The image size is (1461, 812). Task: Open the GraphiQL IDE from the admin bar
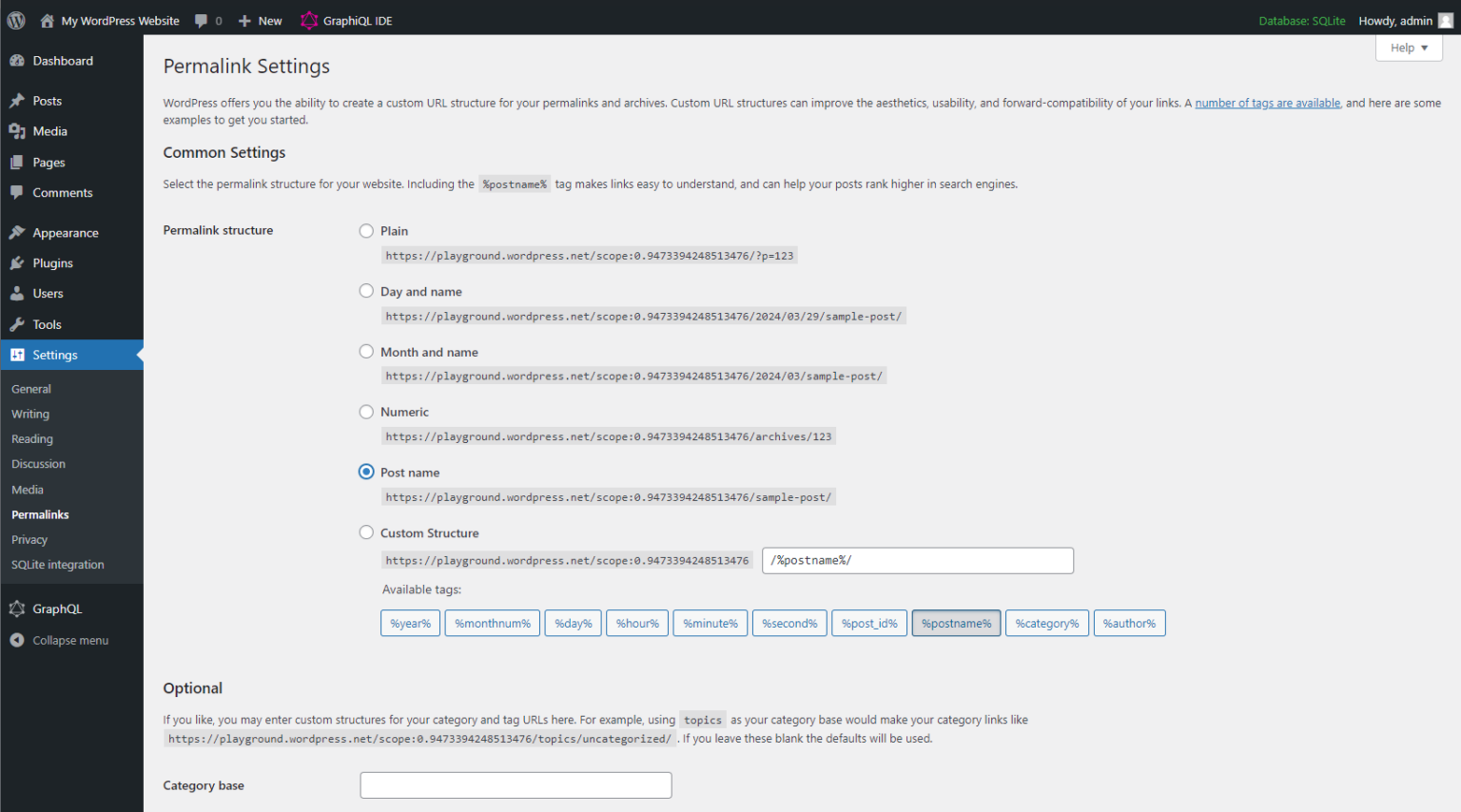click(x=345, y=20)
